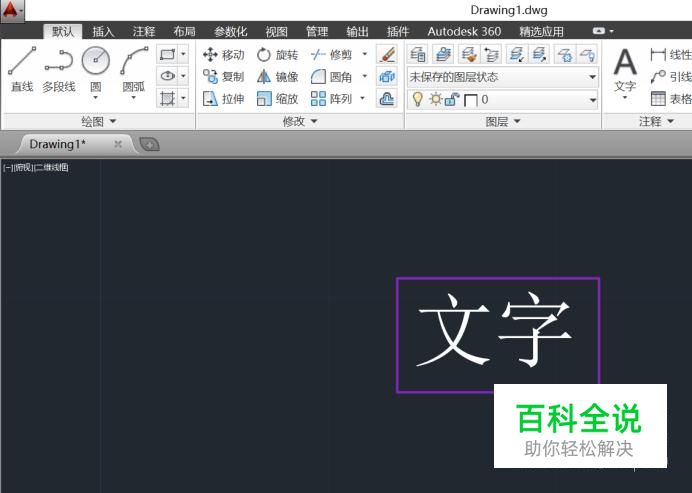Click layer 0 color swatch square
Viewport: 692px width, 493px height.
pos(471,100)
